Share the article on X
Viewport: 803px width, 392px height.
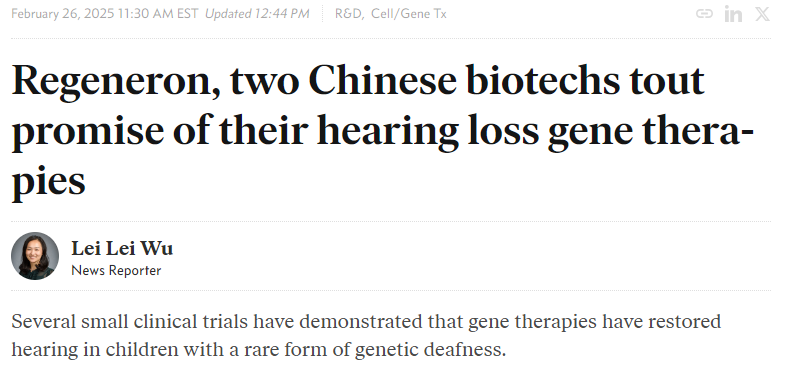tap(763, 14)
